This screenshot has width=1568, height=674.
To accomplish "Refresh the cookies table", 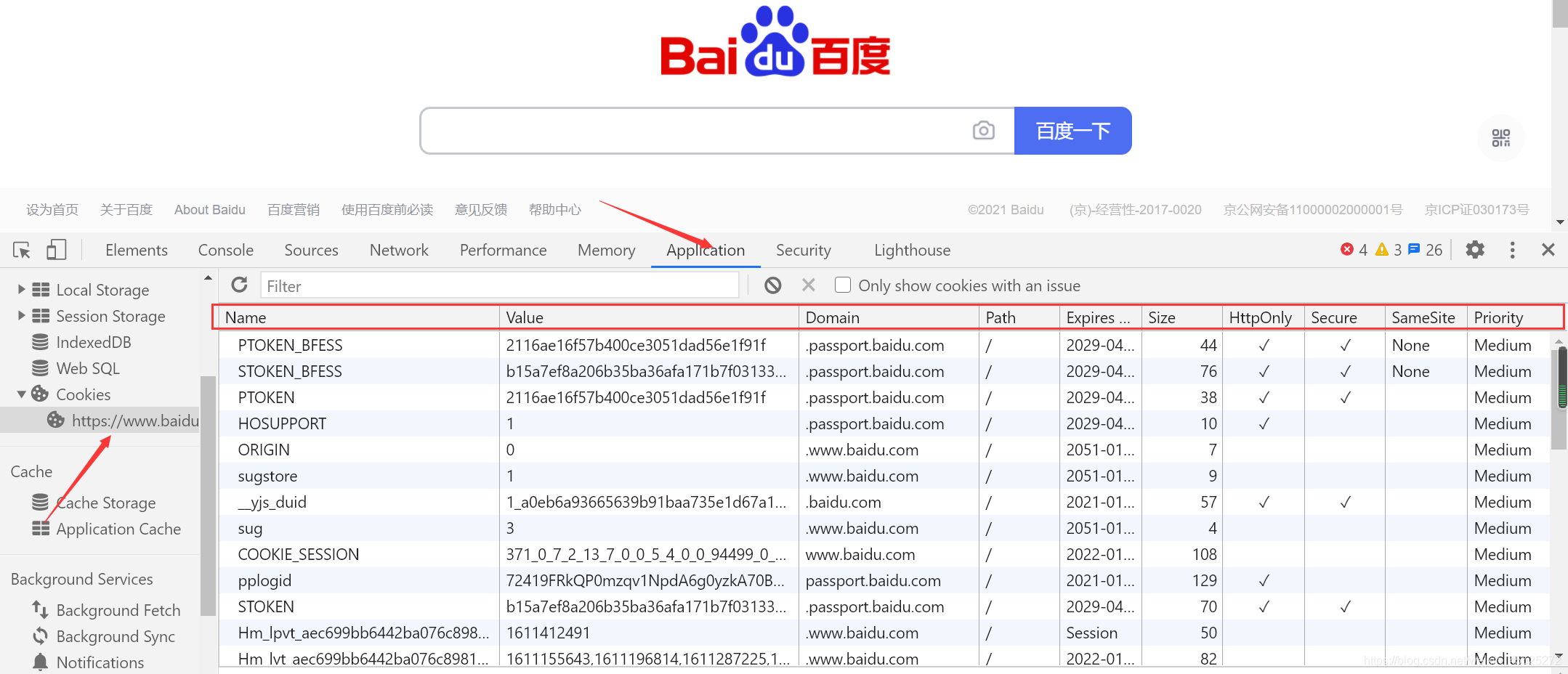I will pyautogui.click(x=239, y=285).
